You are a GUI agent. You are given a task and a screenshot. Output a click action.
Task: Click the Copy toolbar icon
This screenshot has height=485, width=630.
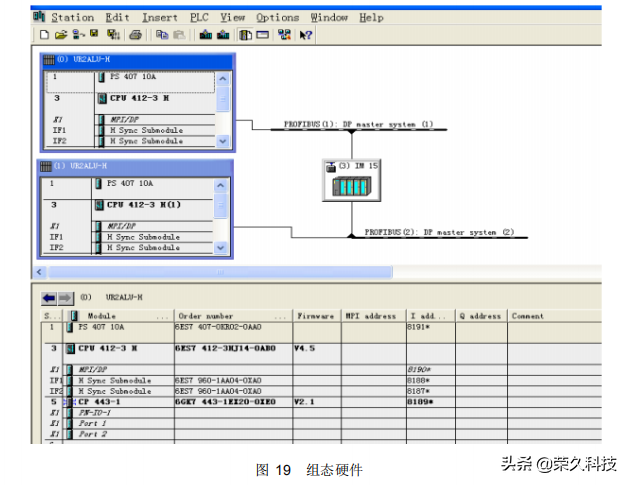(x=161, y=35)
